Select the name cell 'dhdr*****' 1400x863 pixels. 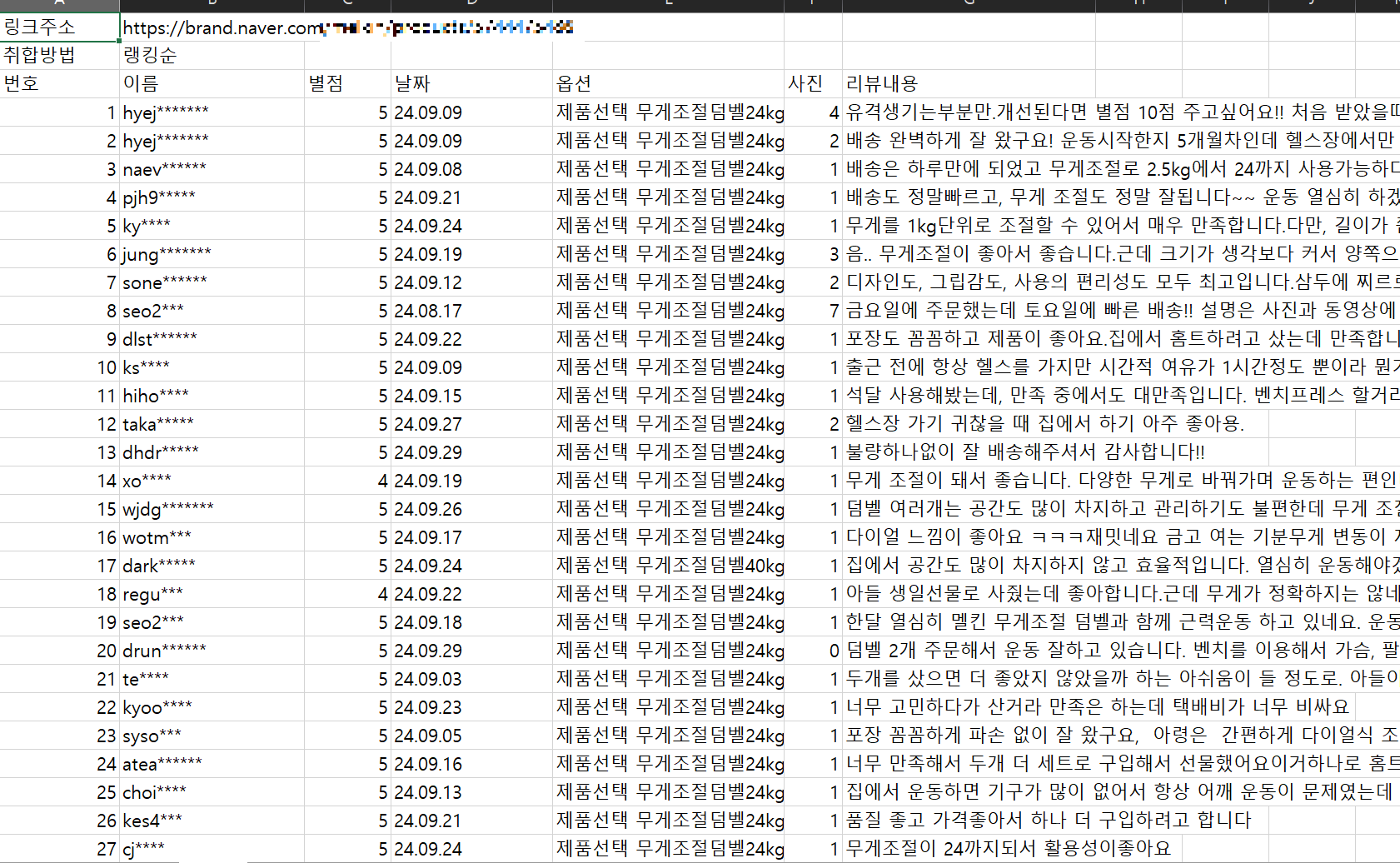(212, 452)
